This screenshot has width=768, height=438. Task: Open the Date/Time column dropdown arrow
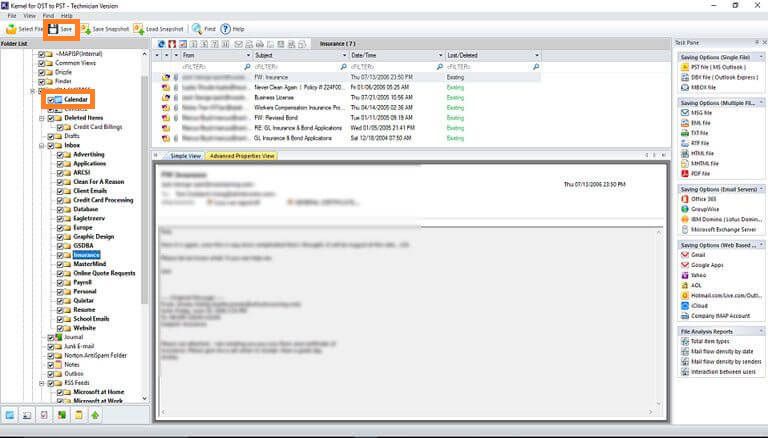tap(440, 55)
